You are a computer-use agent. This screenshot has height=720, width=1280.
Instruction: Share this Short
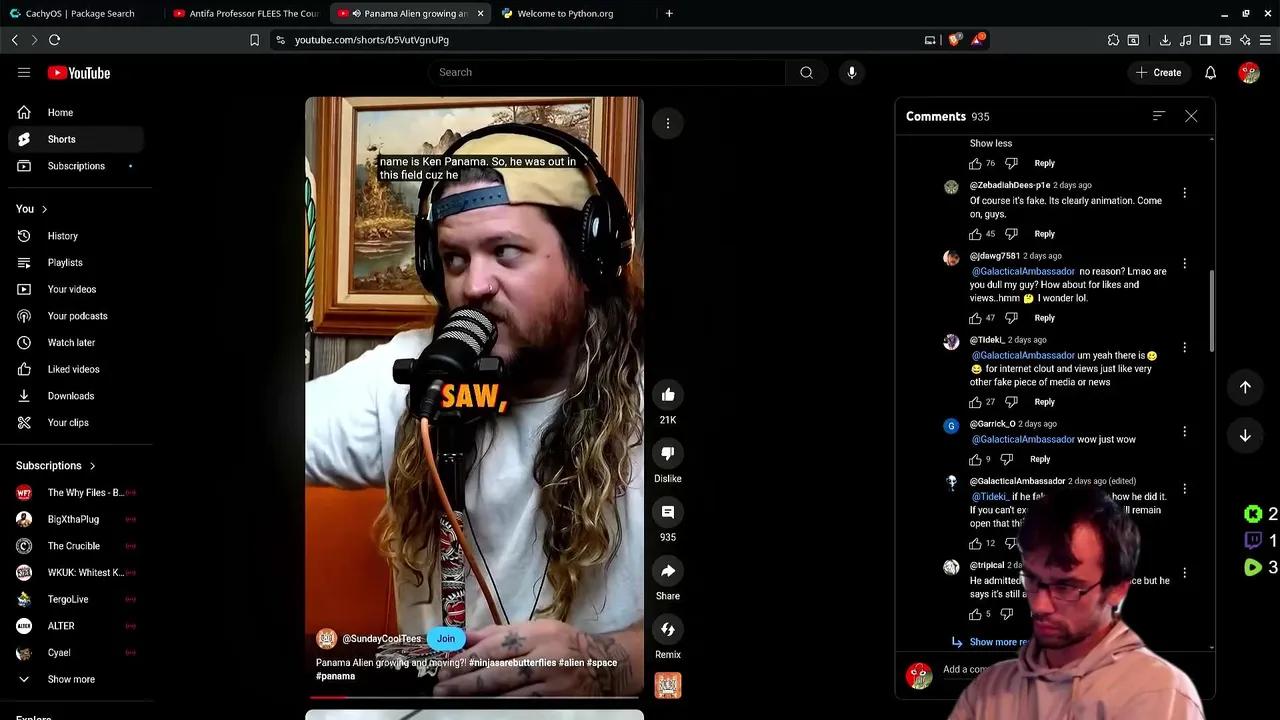tap(668, 571)
